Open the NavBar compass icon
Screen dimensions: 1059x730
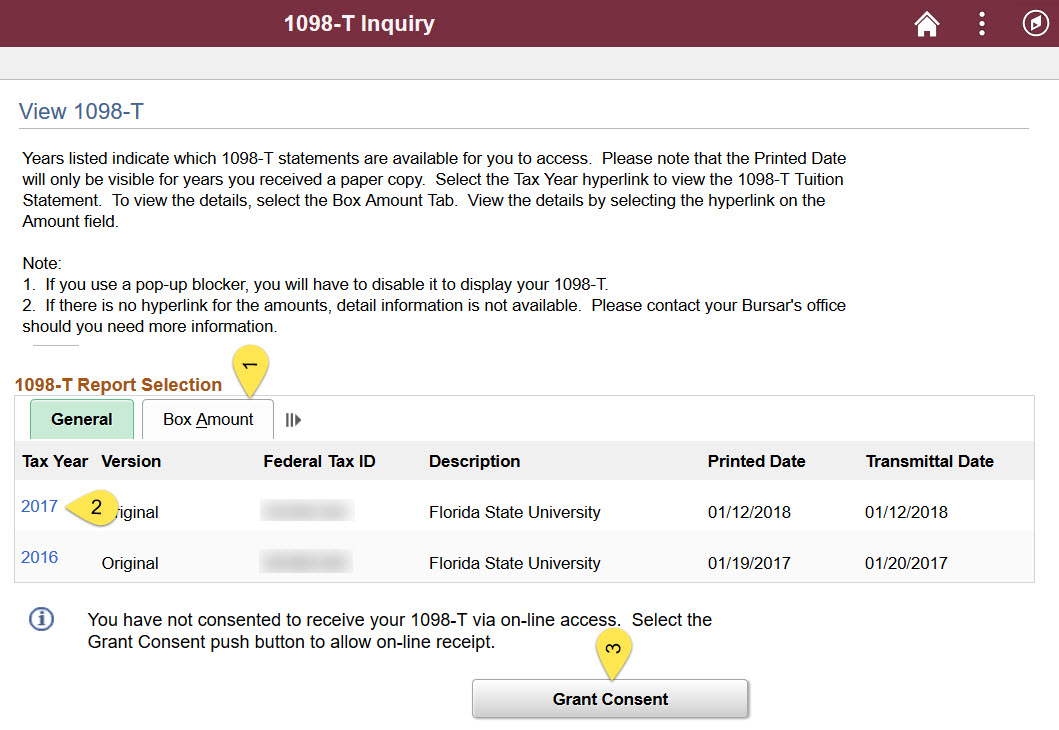[1035, 24]
